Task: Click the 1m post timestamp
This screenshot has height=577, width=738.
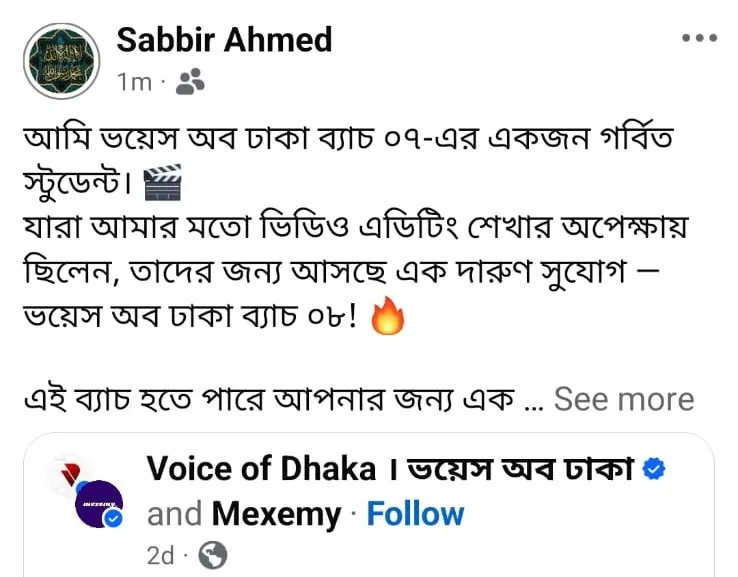Action: coord(133,83)
